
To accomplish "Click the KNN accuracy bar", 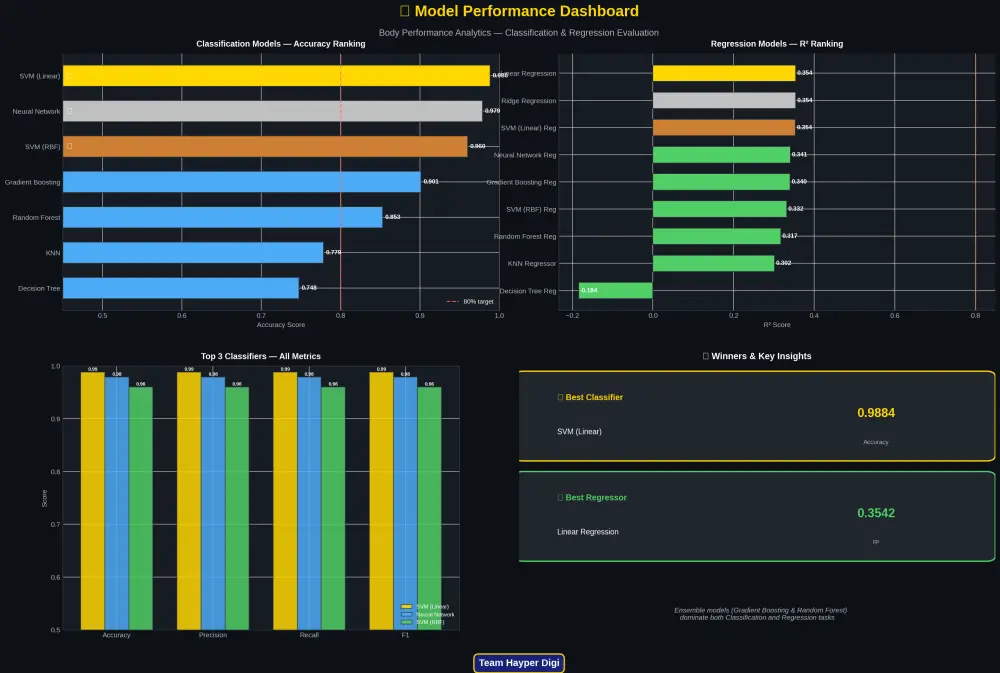I will point(193,253).
